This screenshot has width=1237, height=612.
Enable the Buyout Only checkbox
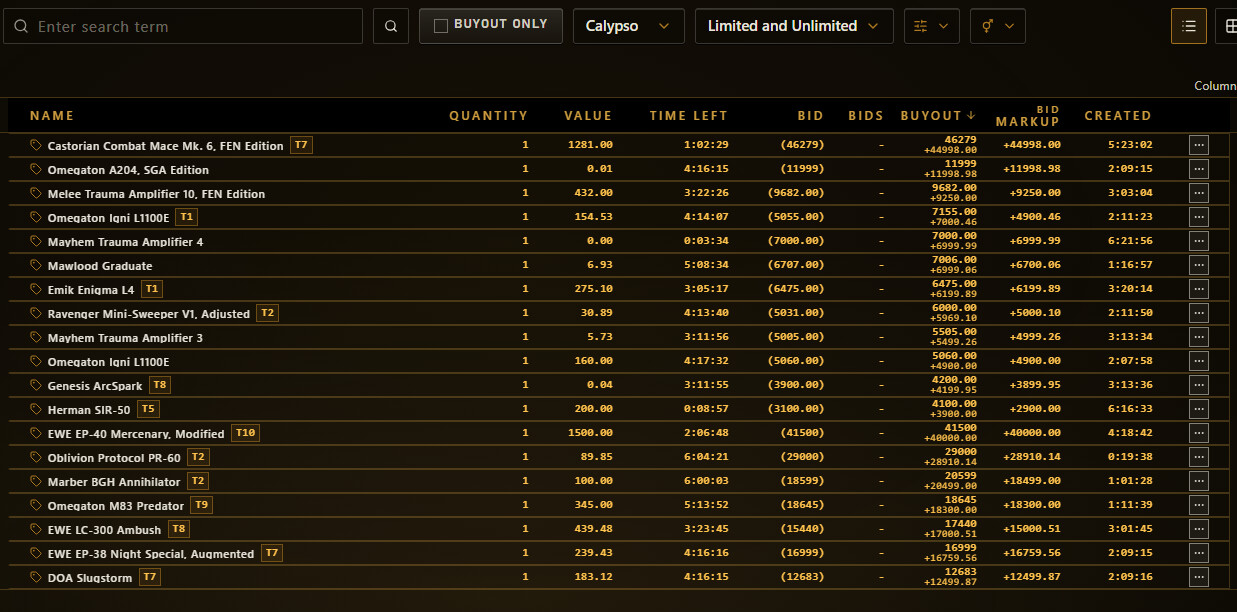[440, 26]
